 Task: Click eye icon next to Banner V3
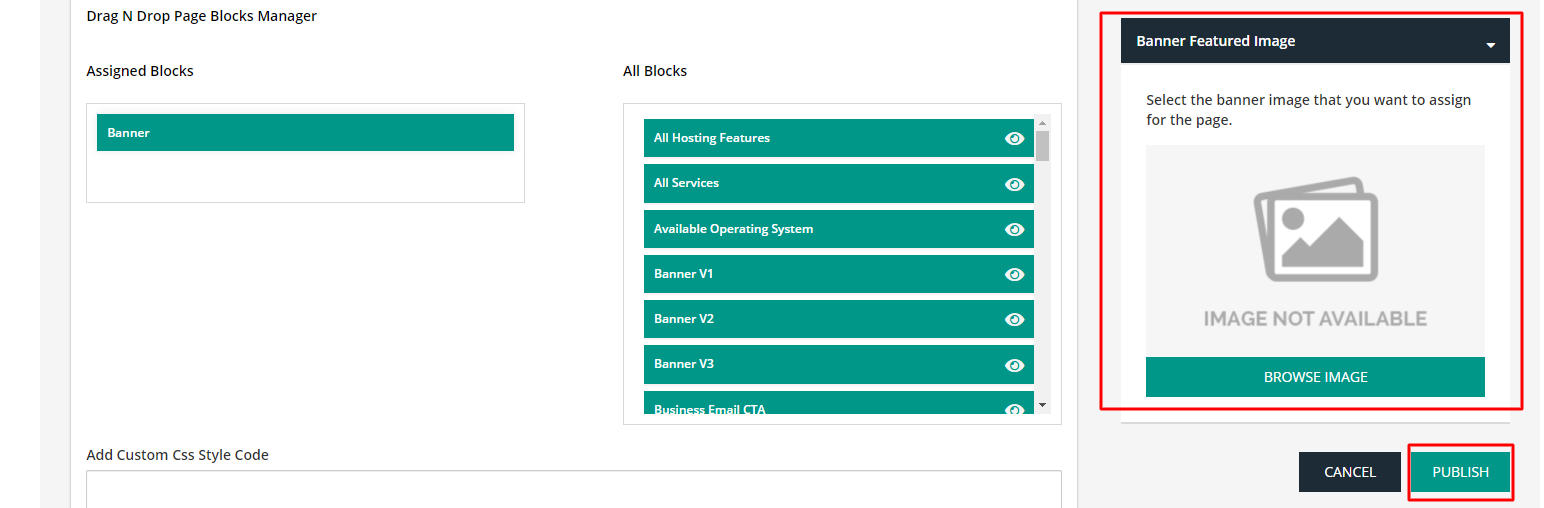tap(1014, 365)
